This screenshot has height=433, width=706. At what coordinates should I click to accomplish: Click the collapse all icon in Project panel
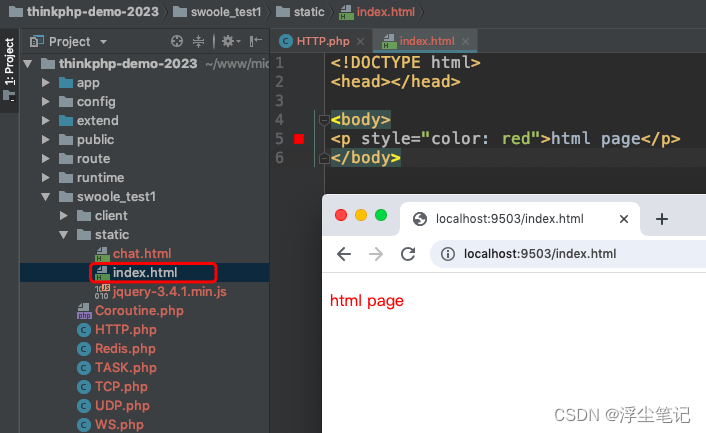pyautogui.click(x=198, y=41)
